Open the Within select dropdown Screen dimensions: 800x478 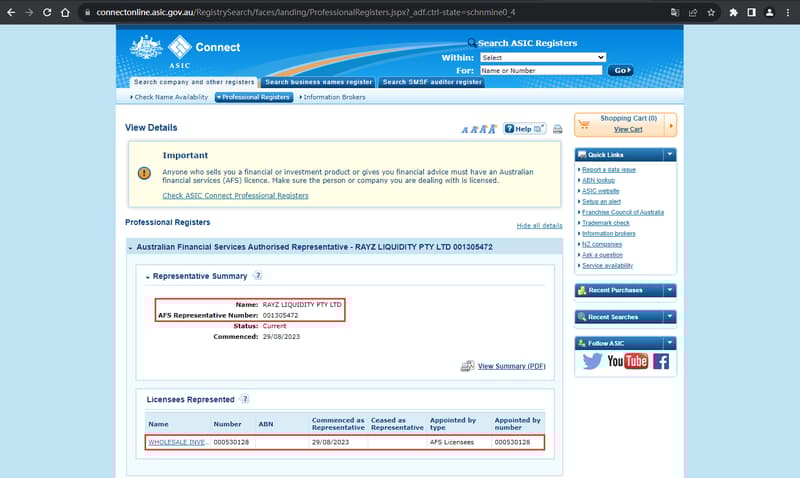point(543,58)
